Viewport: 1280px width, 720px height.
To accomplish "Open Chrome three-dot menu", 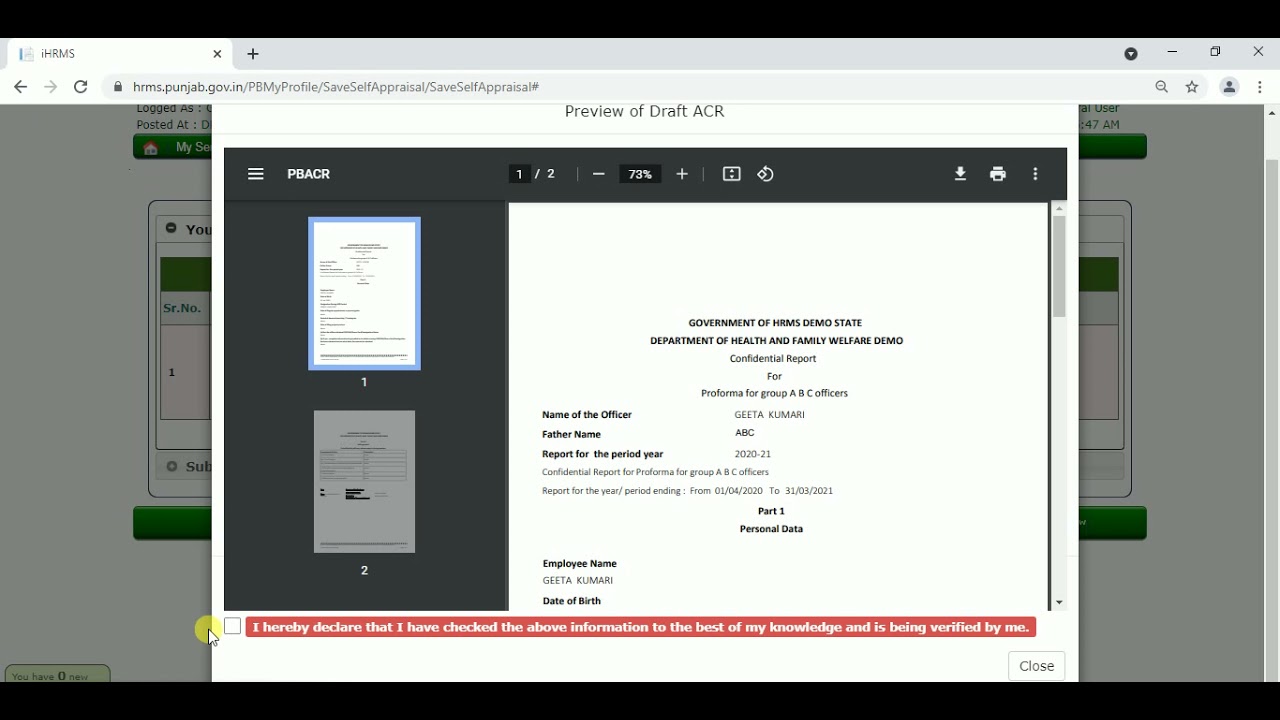I will pyautogui.click(x=1260, y=87).
